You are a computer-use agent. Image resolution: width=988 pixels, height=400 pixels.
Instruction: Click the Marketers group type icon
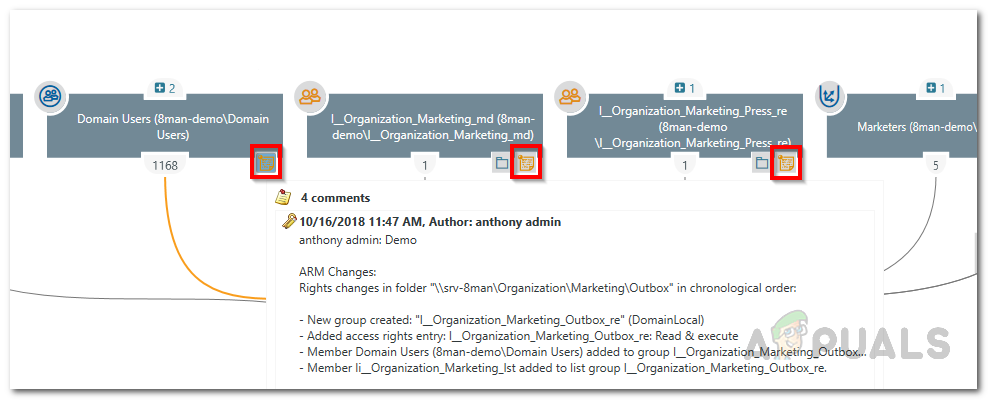tap(829, 97)
